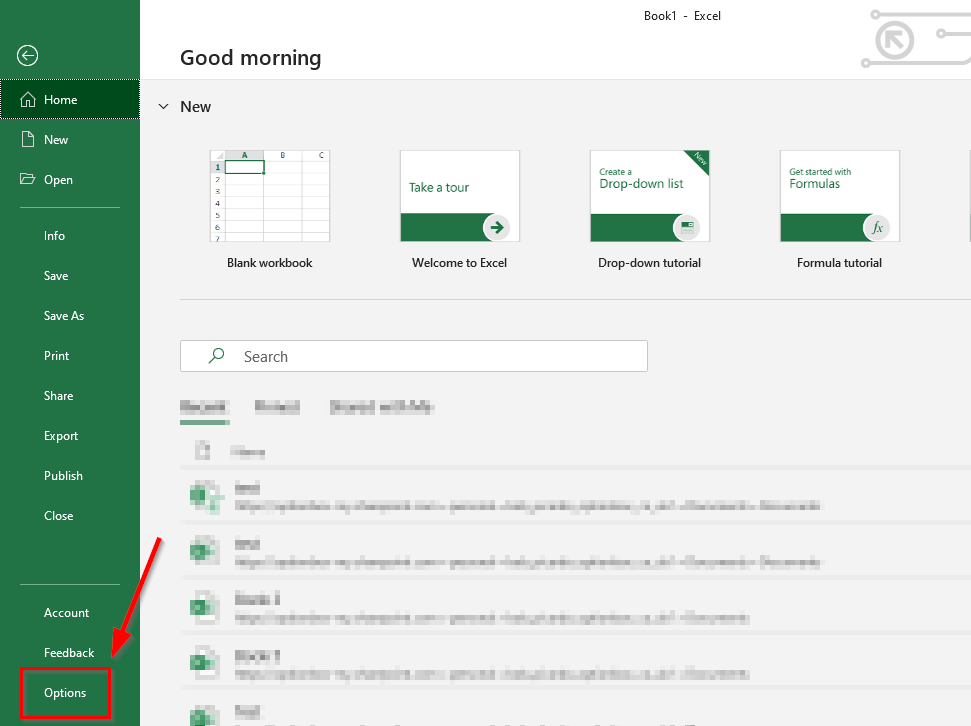The height and width of the screenshot is (726, 971).
Task: Click the Home house icon
Action: click(28, 100)
